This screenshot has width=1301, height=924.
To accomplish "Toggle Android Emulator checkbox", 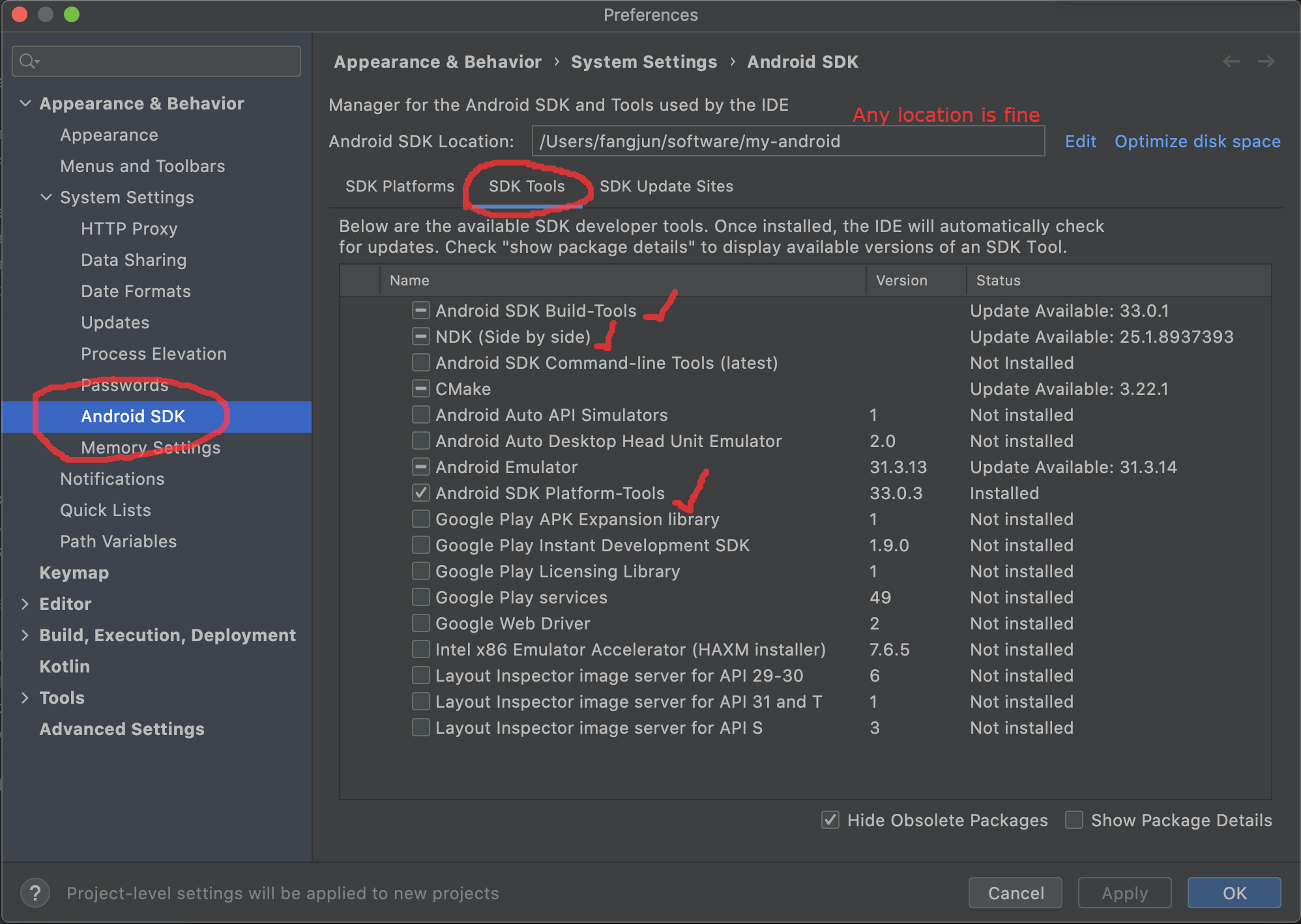I will [x=421, y=467].
